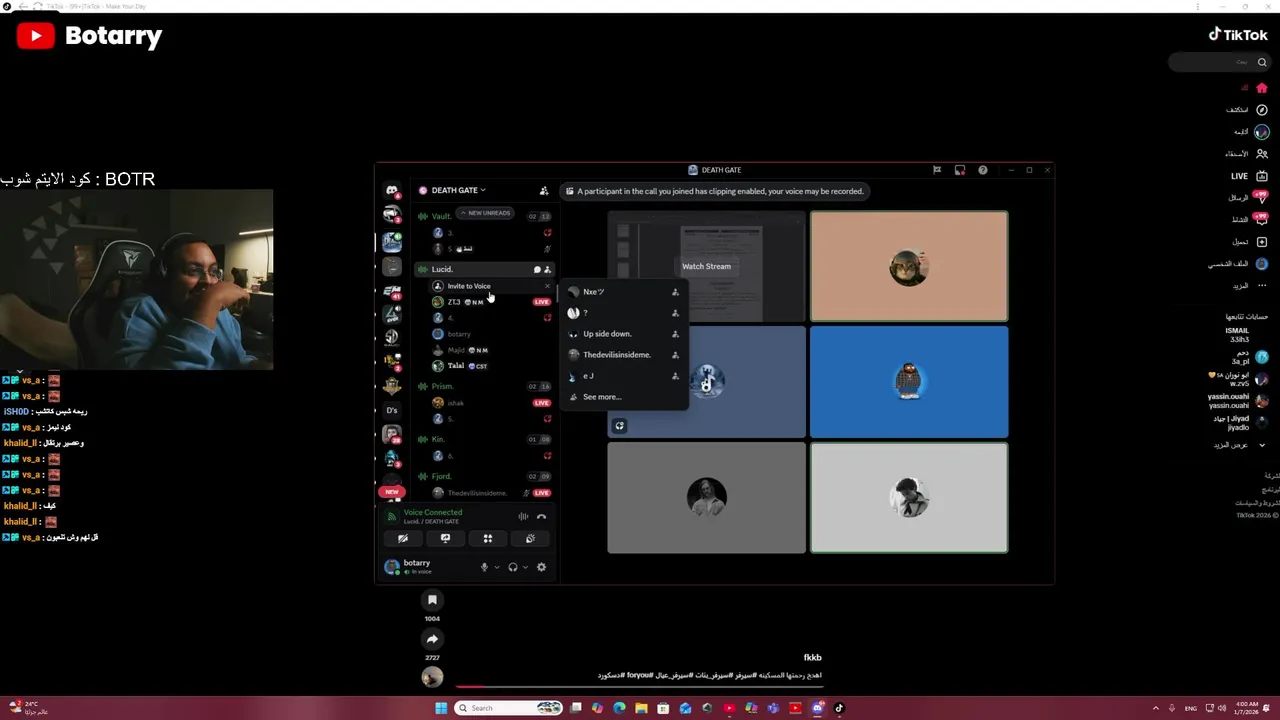Click the noise suppression waveform icon

523,517
